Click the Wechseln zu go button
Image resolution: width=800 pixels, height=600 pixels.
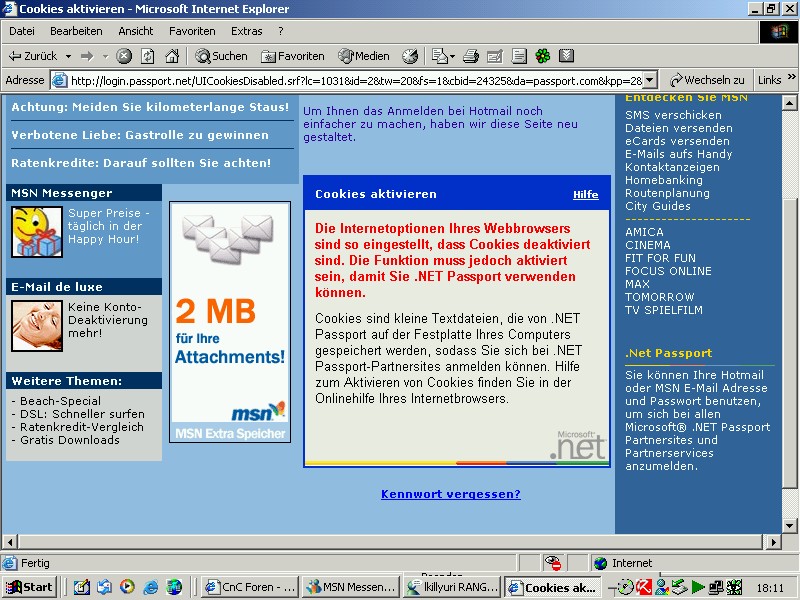pos(707,80)
